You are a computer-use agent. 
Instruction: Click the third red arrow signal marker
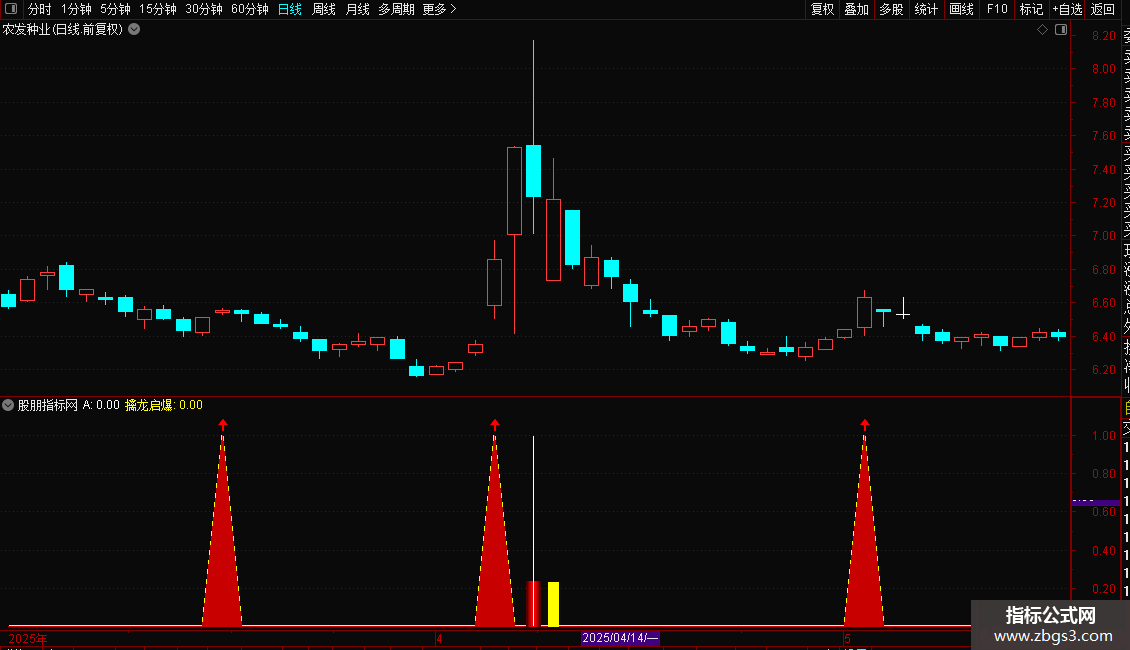tap(865, 424)
